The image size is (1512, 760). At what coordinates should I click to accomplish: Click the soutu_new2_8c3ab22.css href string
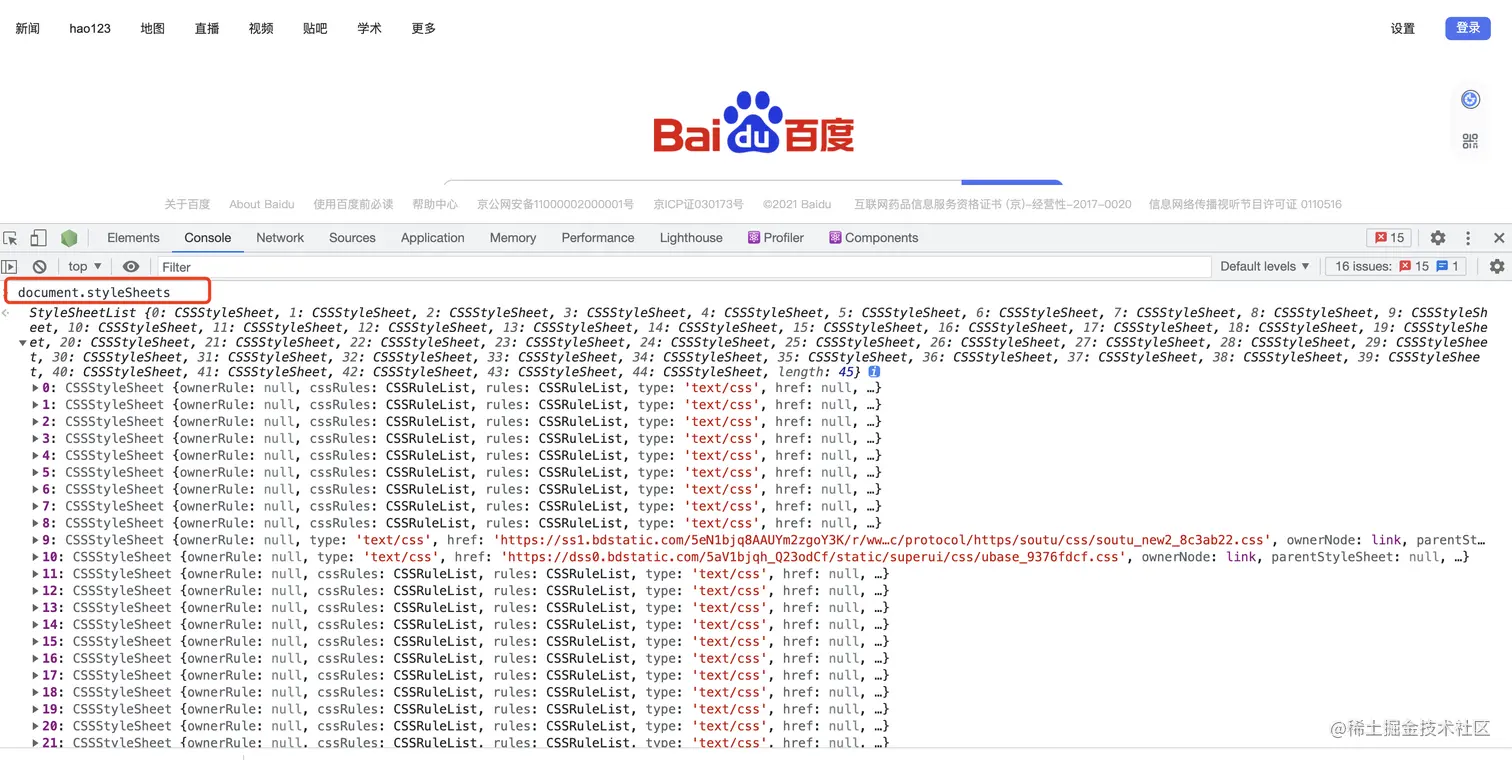point(882,540)
